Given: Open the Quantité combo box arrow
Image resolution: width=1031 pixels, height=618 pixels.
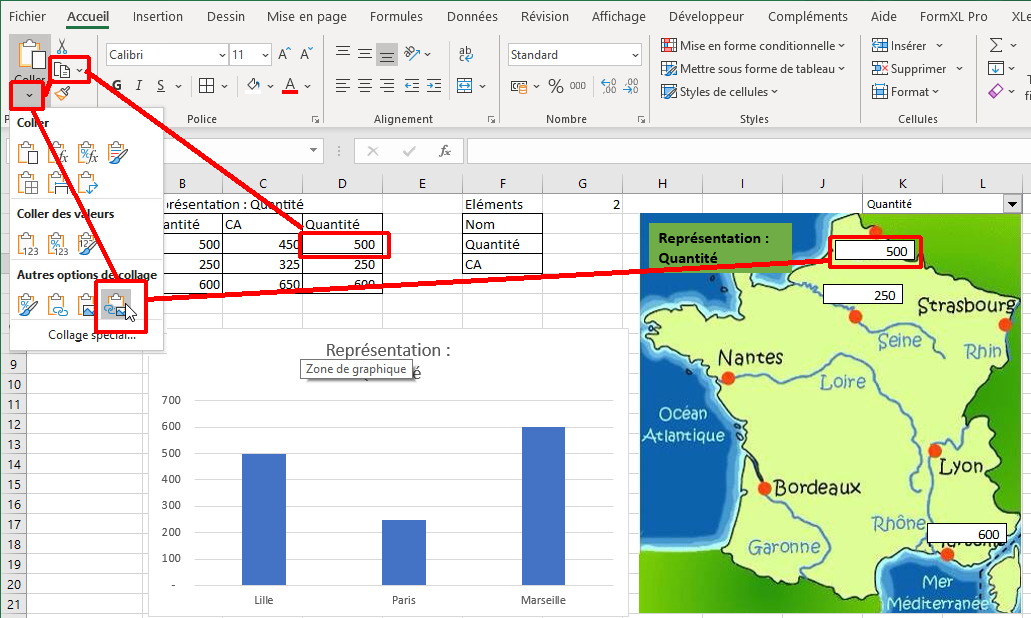Looking at the screenshot, I should pyautogui.click(x=1013, y=204).
